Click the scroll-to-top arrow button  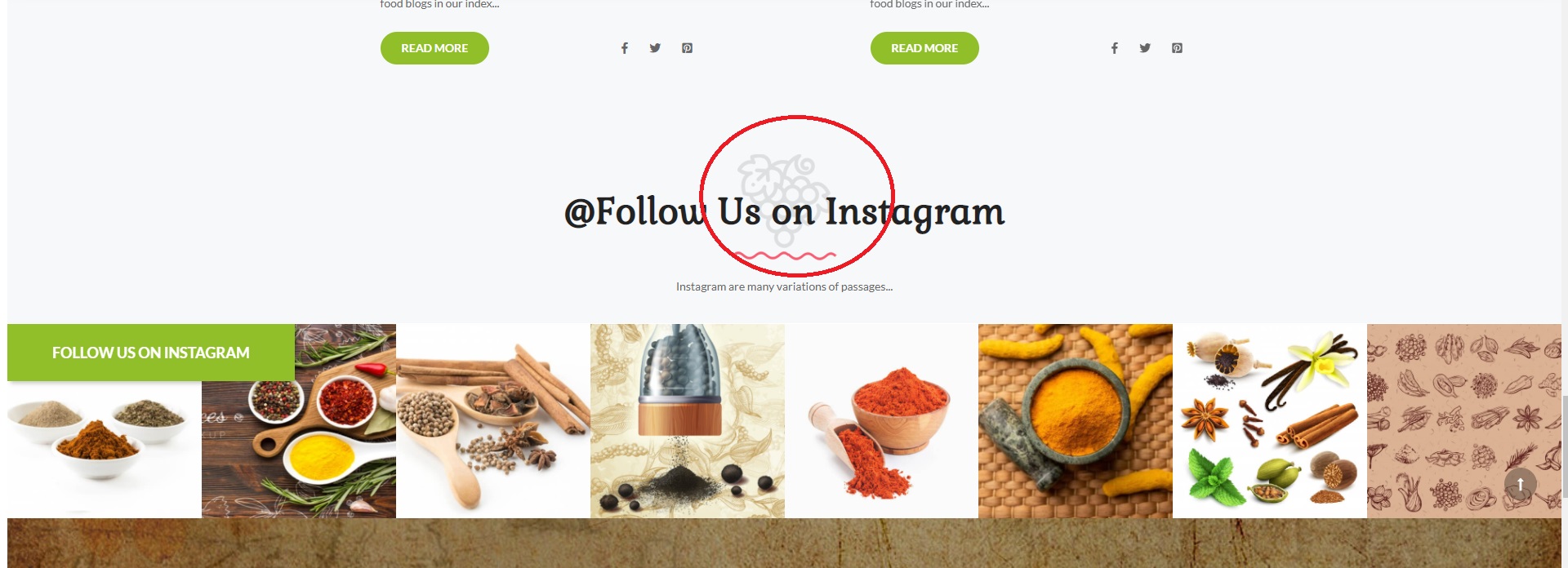1521,484
